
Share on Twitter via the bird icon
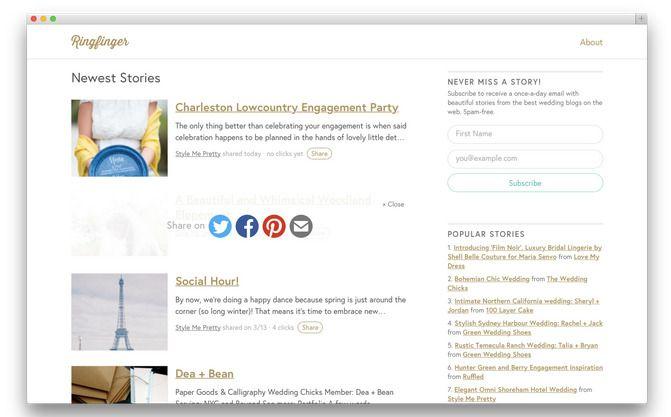pos(220,226)
